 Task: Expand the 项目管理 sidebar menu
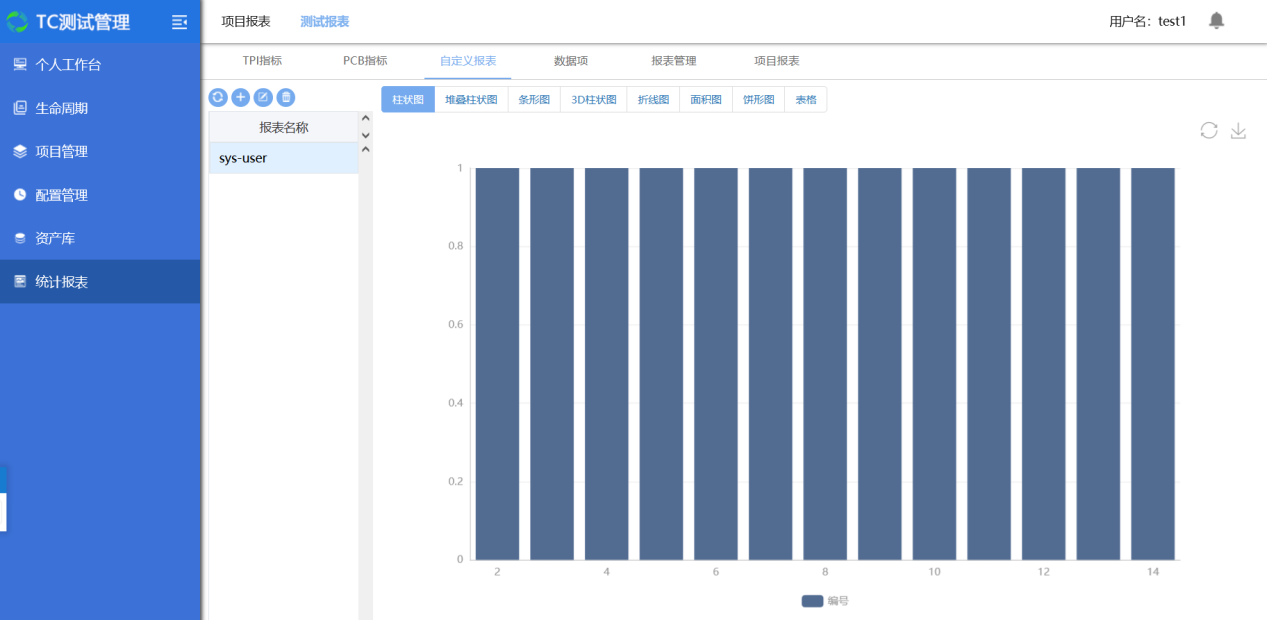click(x=62, y=152)
